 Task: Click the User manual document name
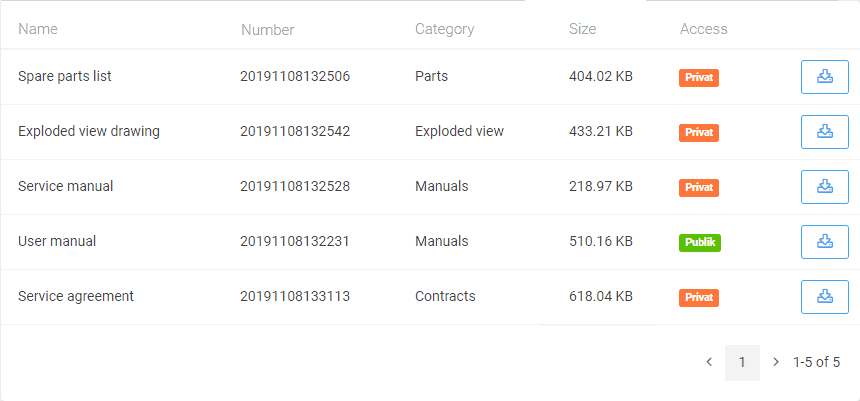pyautogui.click(x=57, y=241)
